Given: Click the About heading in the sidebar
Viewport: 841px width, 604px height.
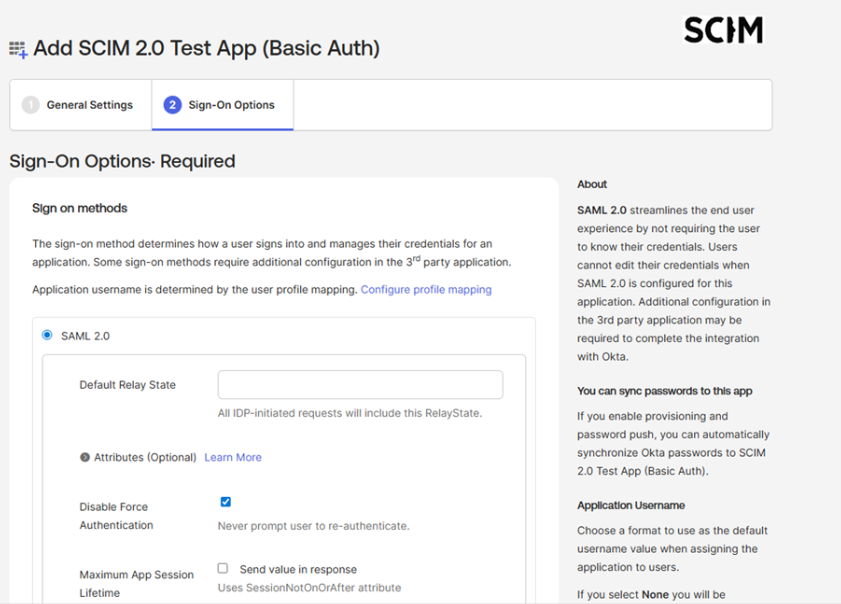Looking at the screenshot, I should click(x=592, y=184).
